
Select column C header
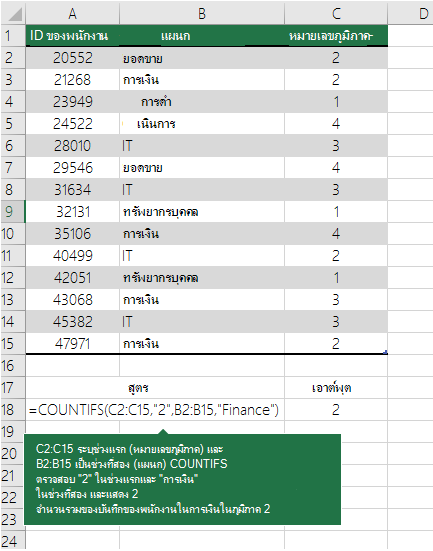click(336, 13)
